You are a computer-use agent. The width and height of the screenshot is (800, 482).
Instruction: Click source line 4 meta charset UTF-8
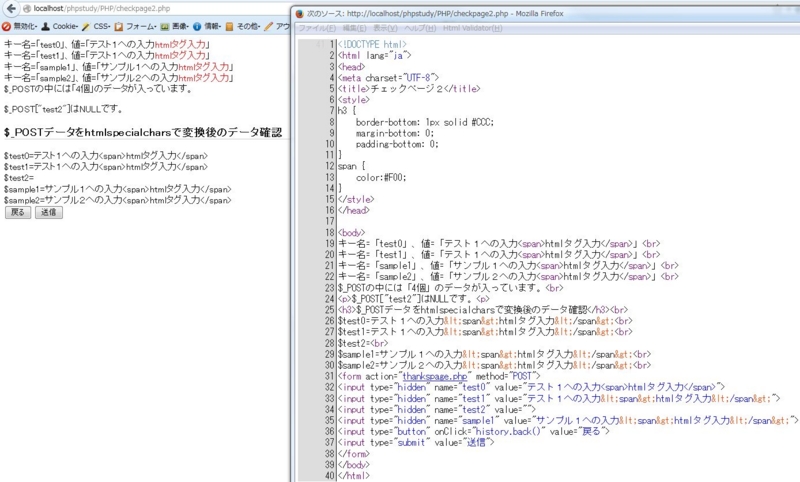pyautogui.click(x=388, y=78)
